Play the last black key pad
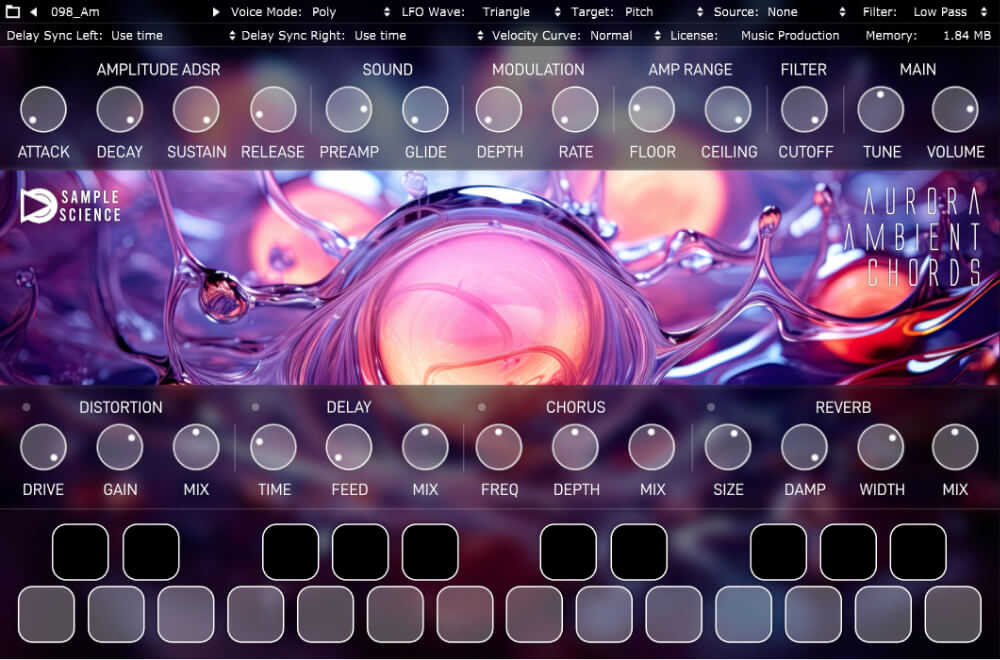This screenshot has height=660, width=1000. (918, 552)
